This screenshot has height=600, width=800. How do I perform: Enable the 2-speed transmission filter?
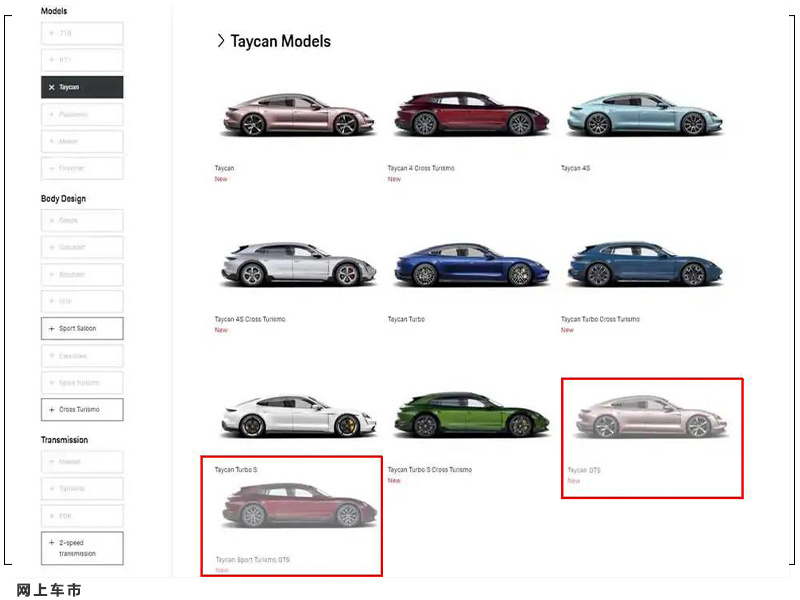coord(82,548)
